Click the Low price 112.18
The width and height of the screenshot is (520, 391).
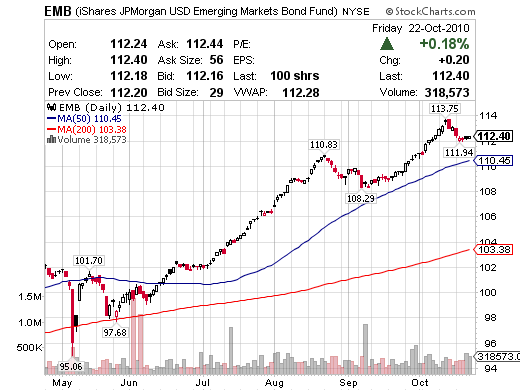point(129,76)
